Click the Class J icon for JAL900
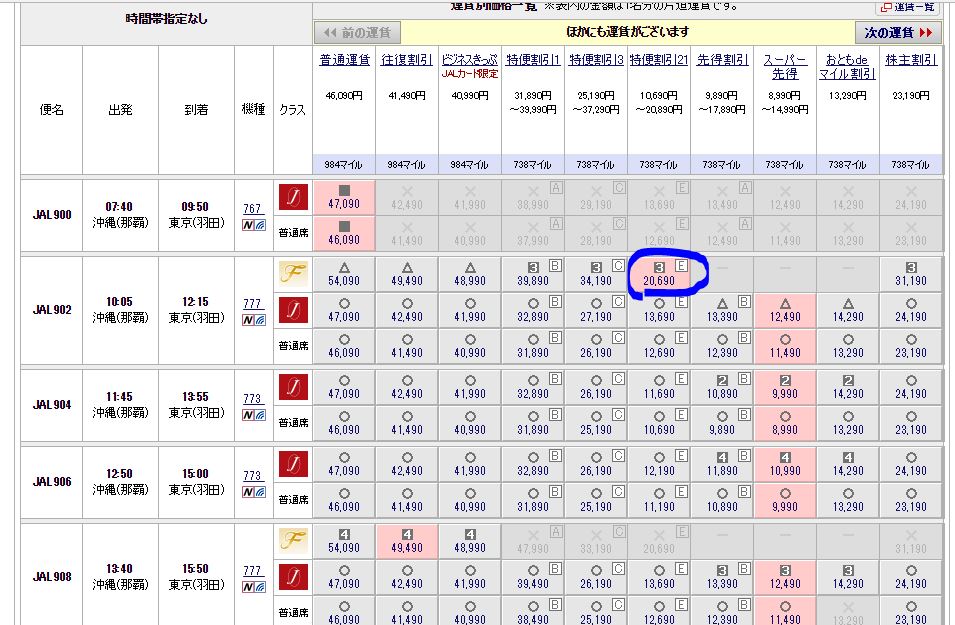 point(293,197)
